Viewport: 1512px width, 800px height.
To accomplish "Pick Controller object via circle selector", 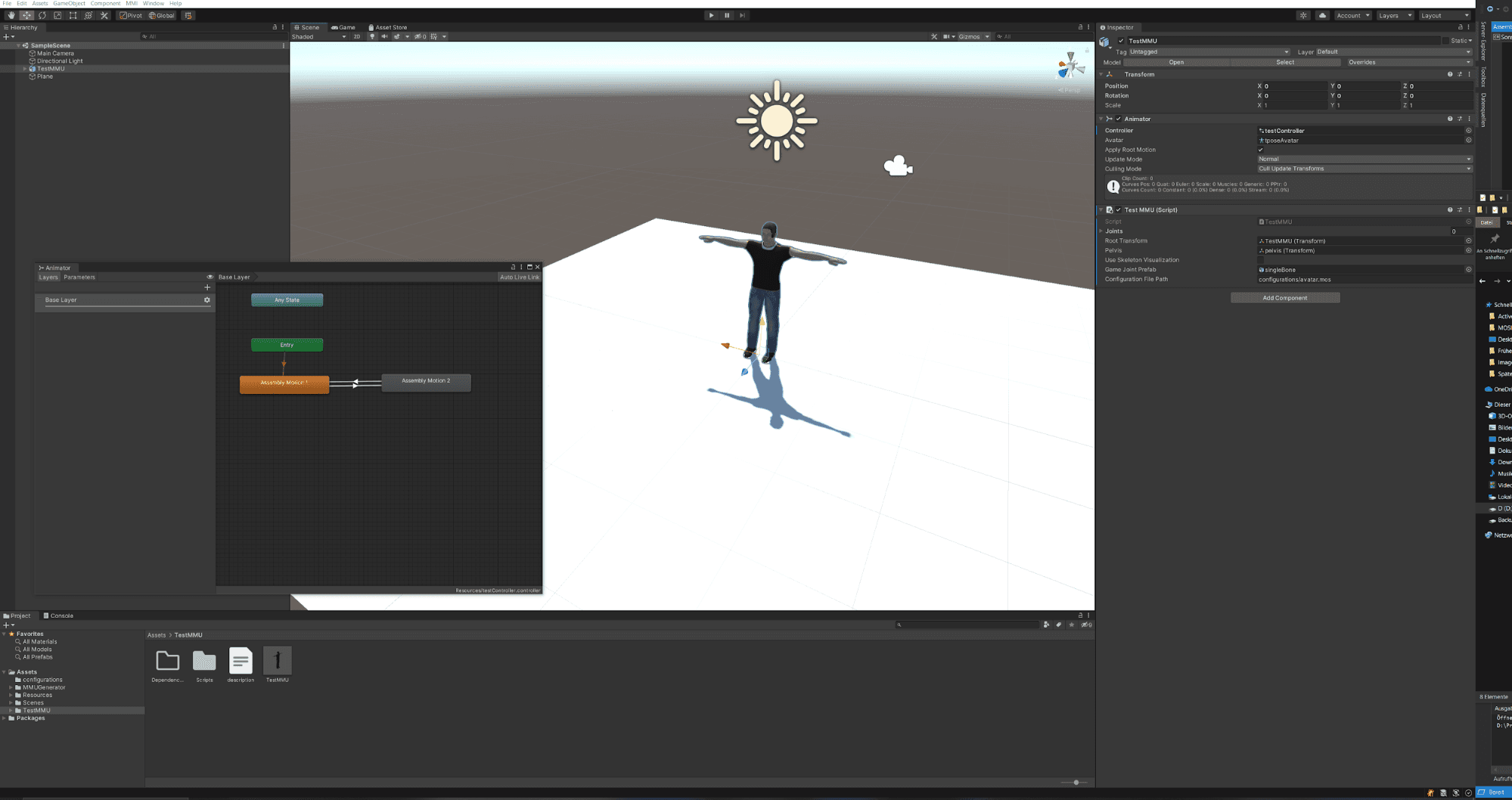I will (1469, 130).
